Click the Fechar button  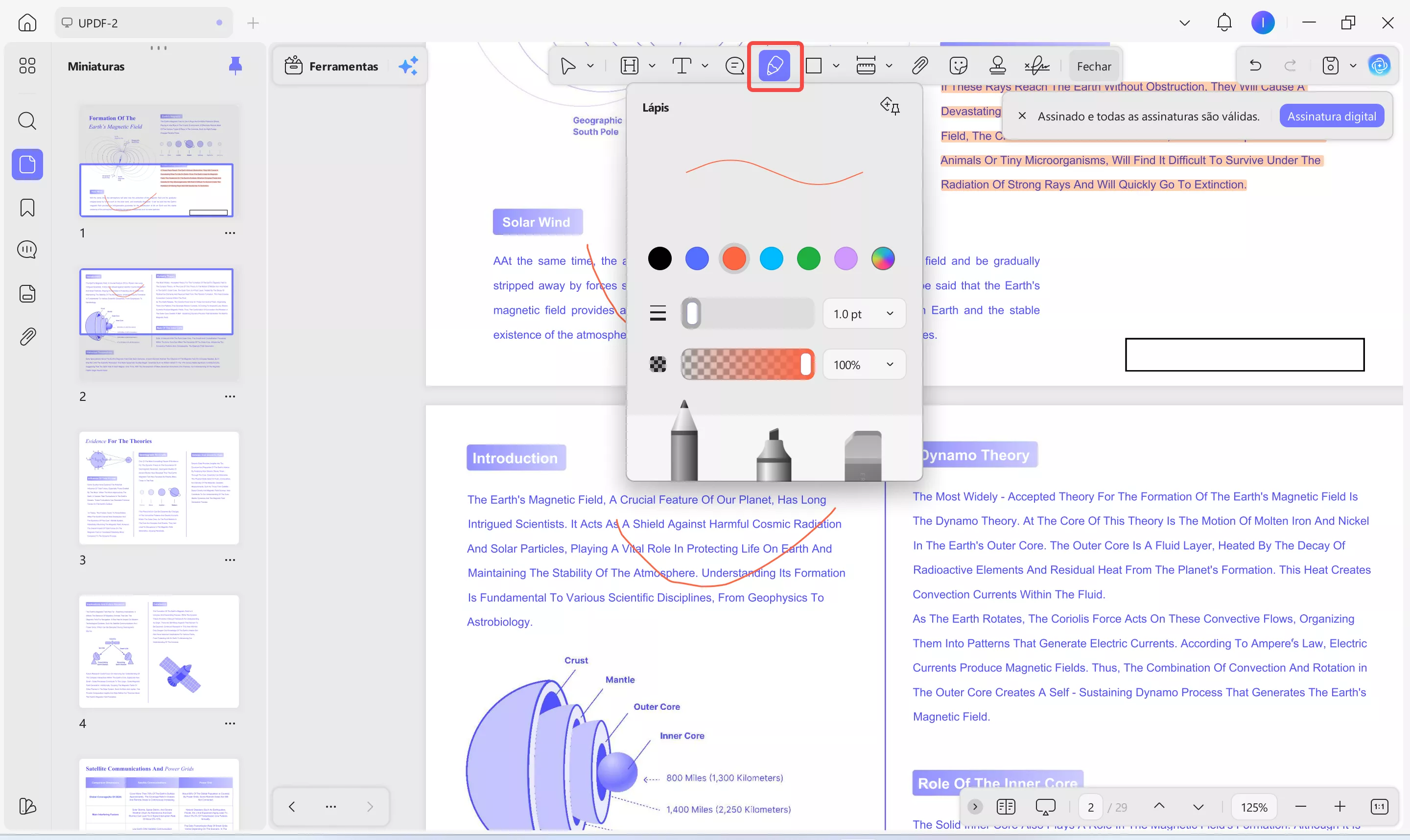click(x=1094, y=66)
